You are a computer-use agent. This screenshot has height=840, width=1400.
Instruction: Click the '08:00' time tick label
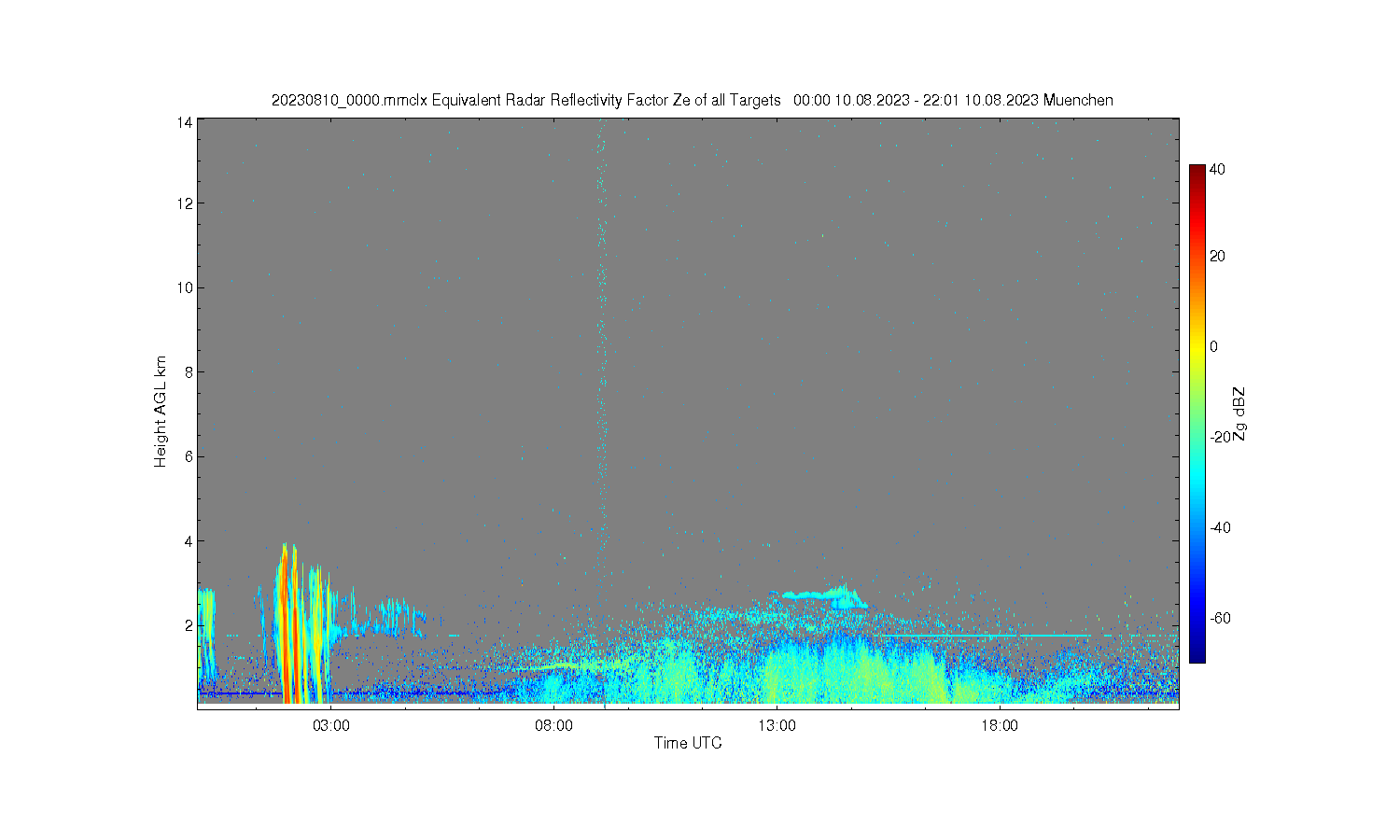click(554, 725)
